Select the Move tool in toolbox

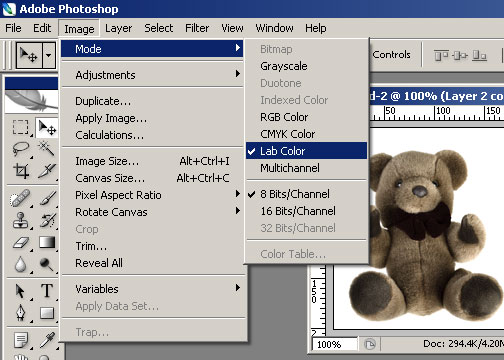tap(47, 127)
